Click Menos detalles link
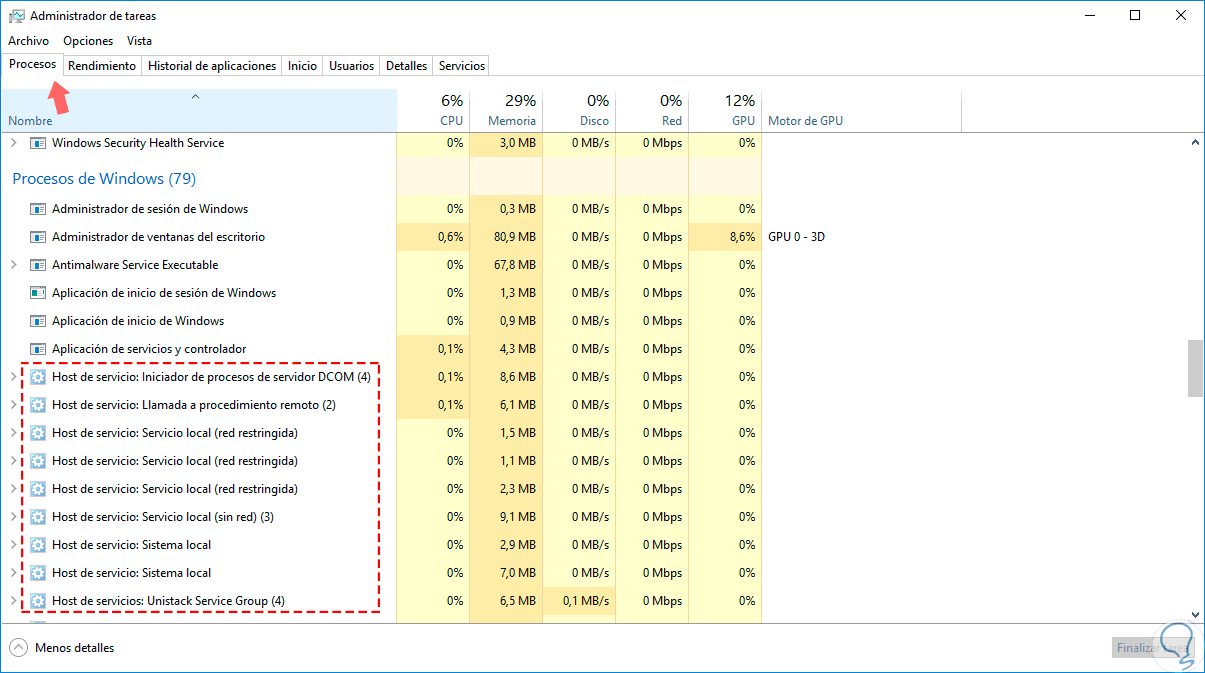The image size is (1205, 673). tap(74, 648)
